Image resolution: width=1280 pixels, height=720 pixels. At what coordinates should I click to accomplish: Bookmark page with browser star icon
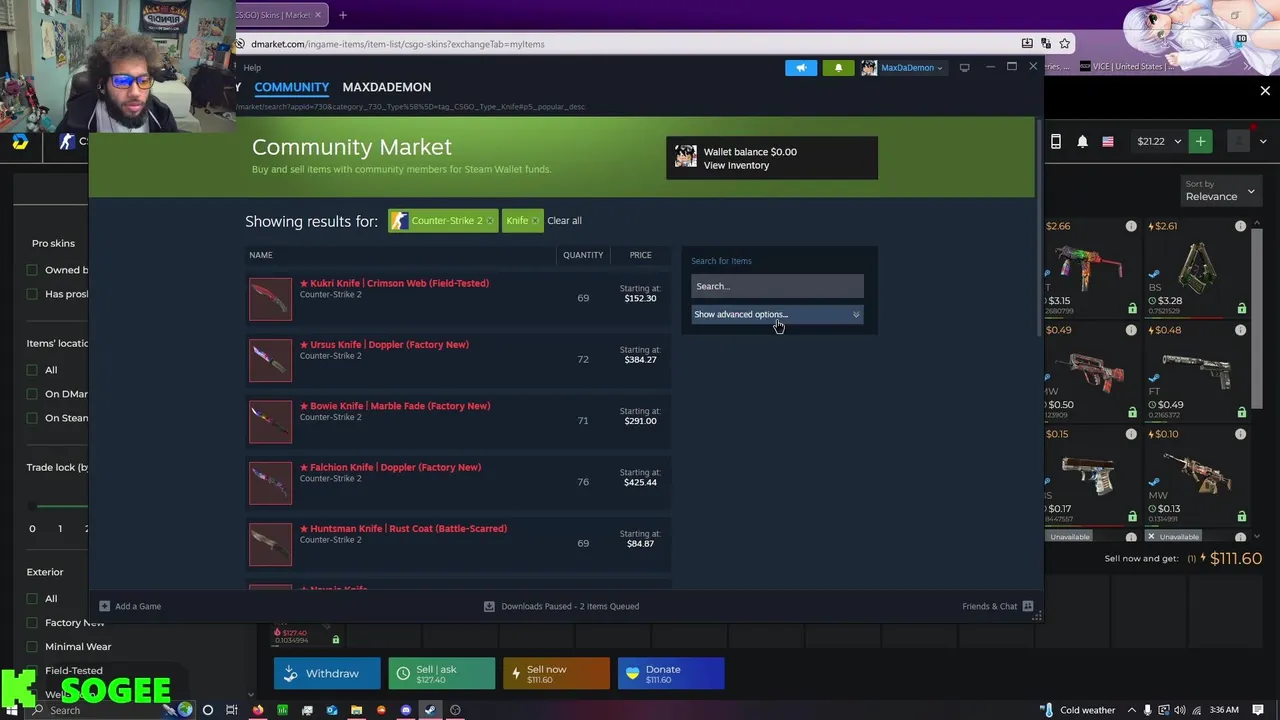point(1065,44)
